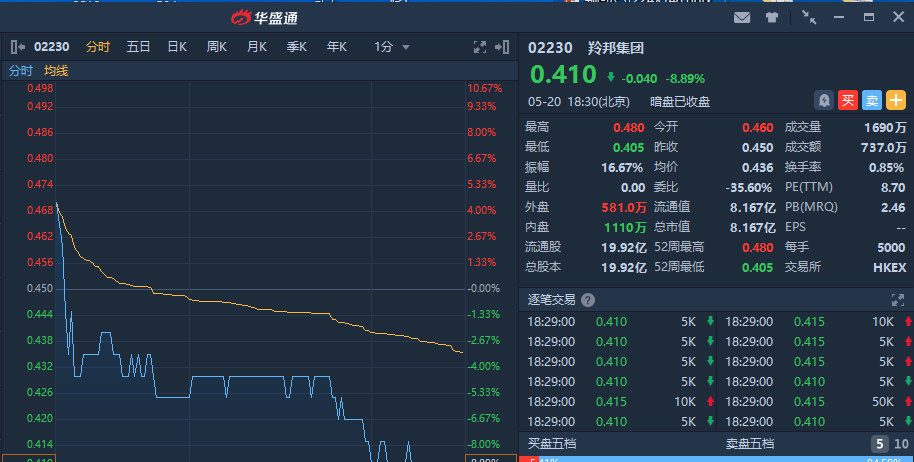Click the 均价 value 0.436
914x462 pixels.
point(757,168)
